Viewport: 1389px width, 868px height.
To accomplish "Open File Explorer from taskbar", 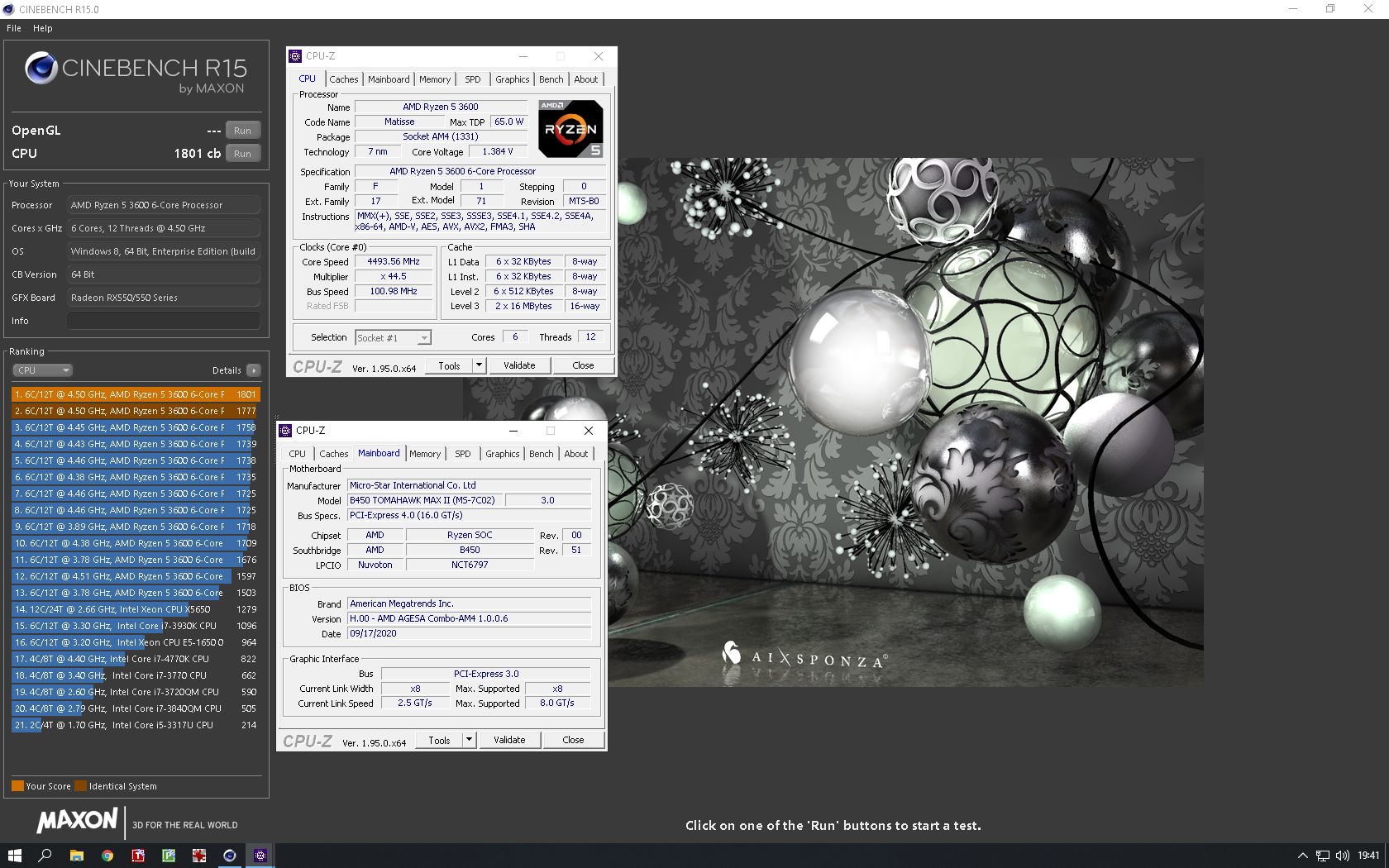I will coord(76,856).
